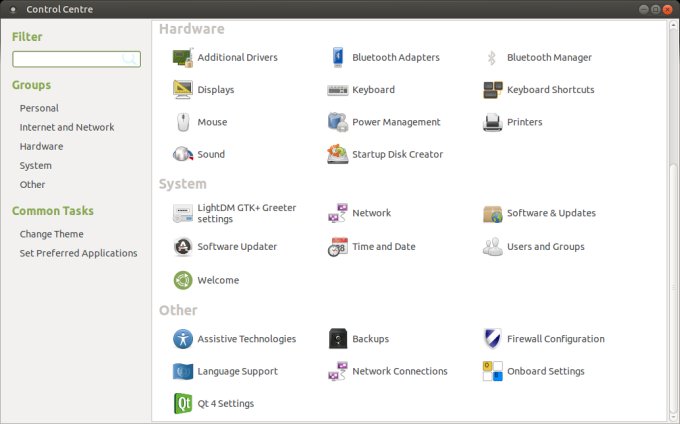This screenshot has width=680, height=424.
Task: Open the Backups safe icon
Action: (x=337, y=339)
